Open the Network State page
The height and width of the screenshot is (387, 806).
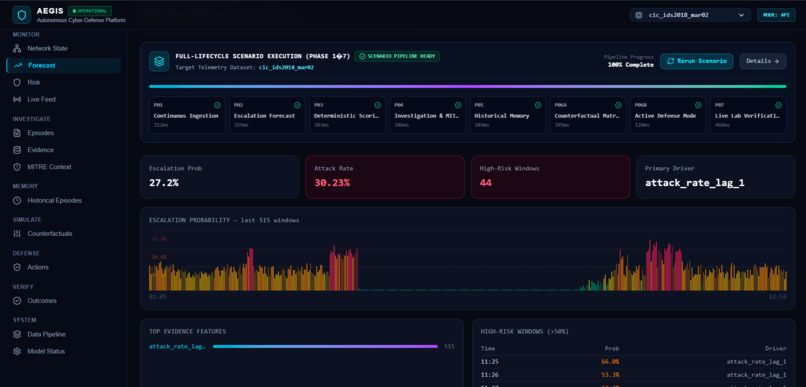[63, 48]
